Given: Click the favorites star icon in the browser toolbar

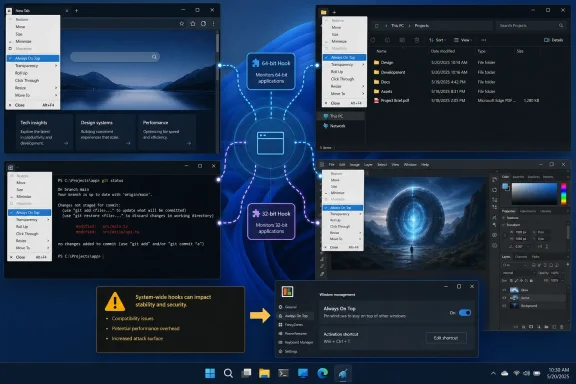Looking at the screenshot, I should 181,24.
